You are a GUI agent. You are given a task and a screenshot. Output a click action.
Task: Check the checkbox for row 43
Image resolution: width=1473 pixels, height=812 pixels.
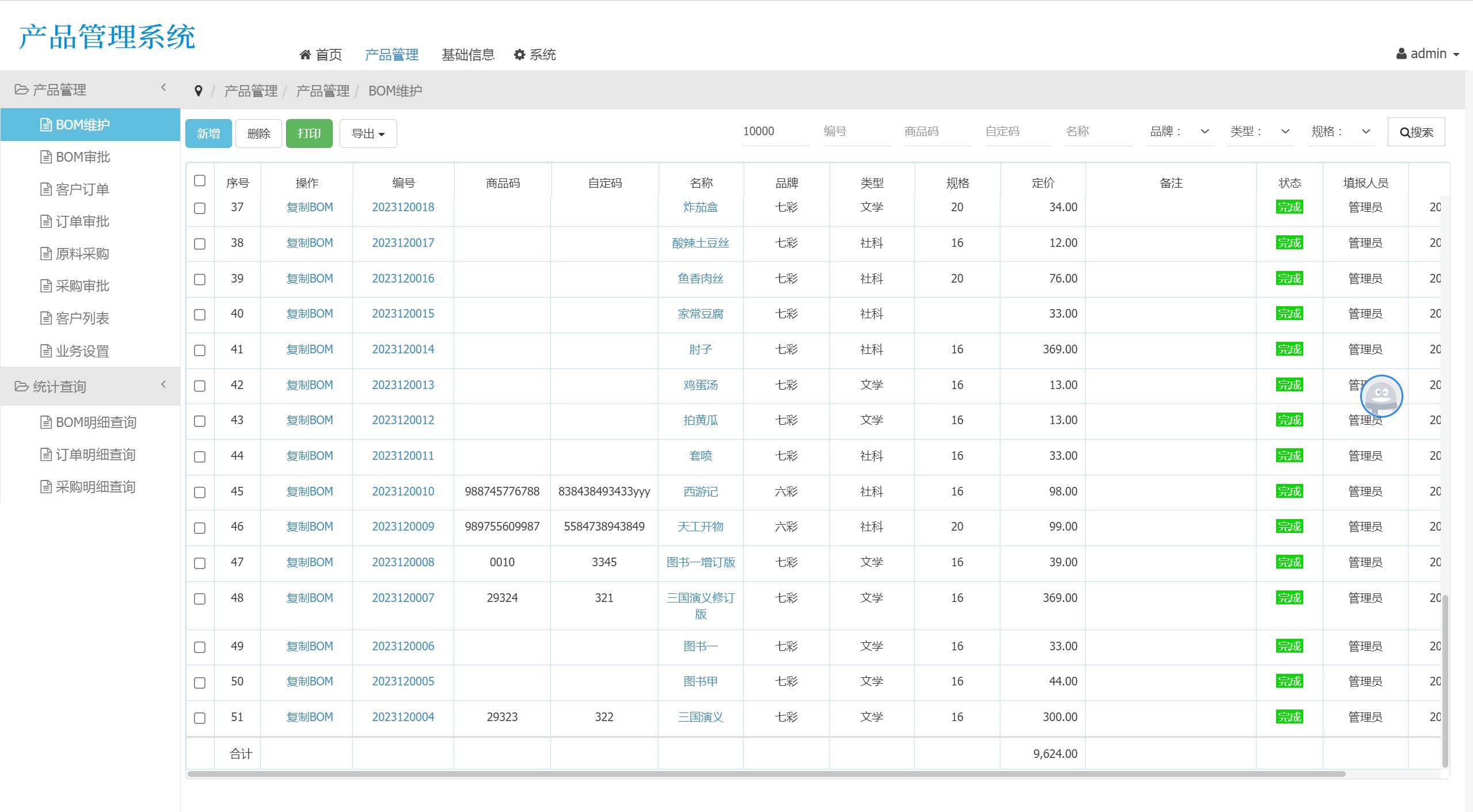200,421
